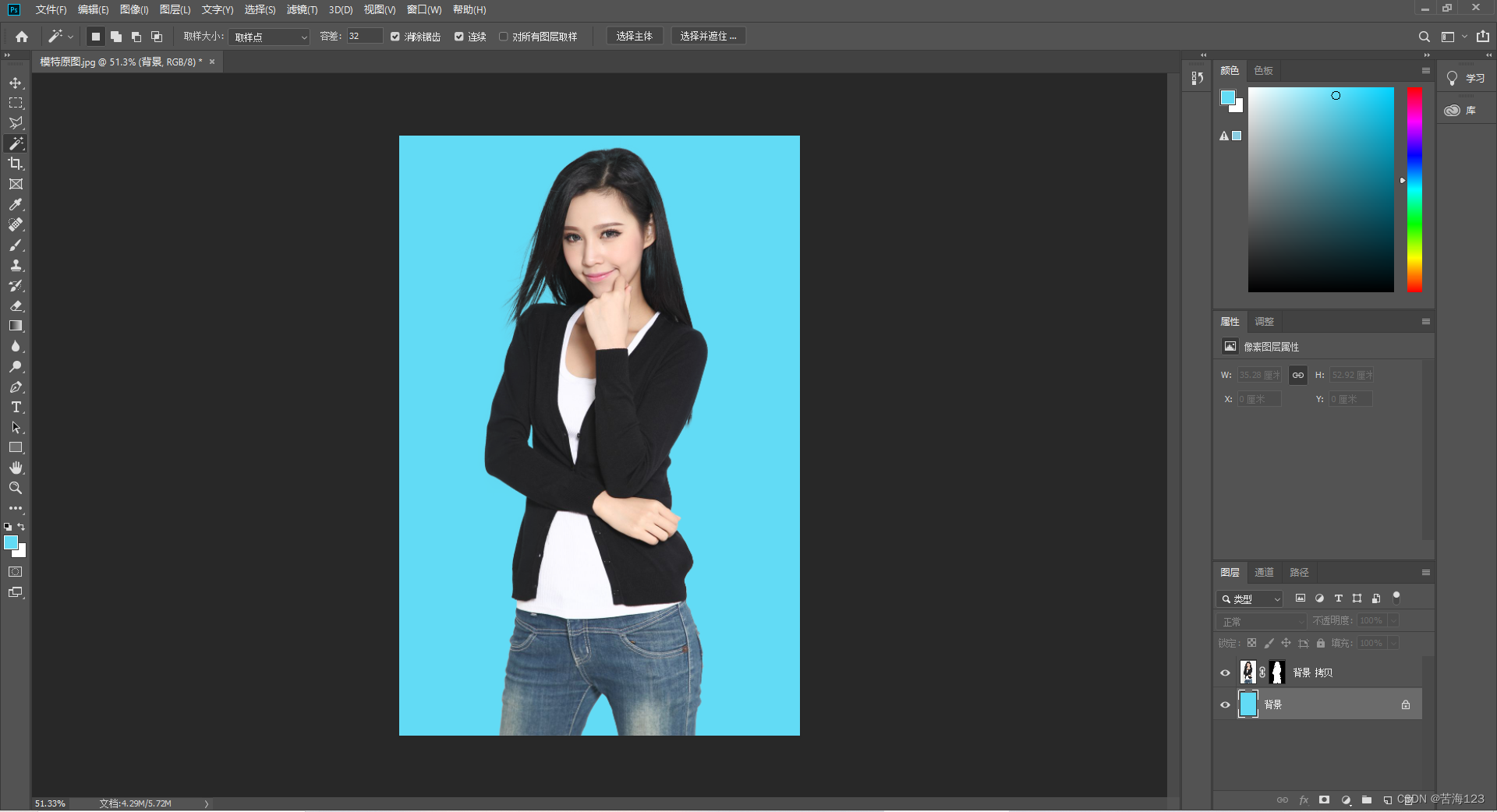Viewport: 1497px width, 812px height.
Task: Open the 取样大小 sample size dropdown
Action: pyautogui.click(x=270, y=37)
